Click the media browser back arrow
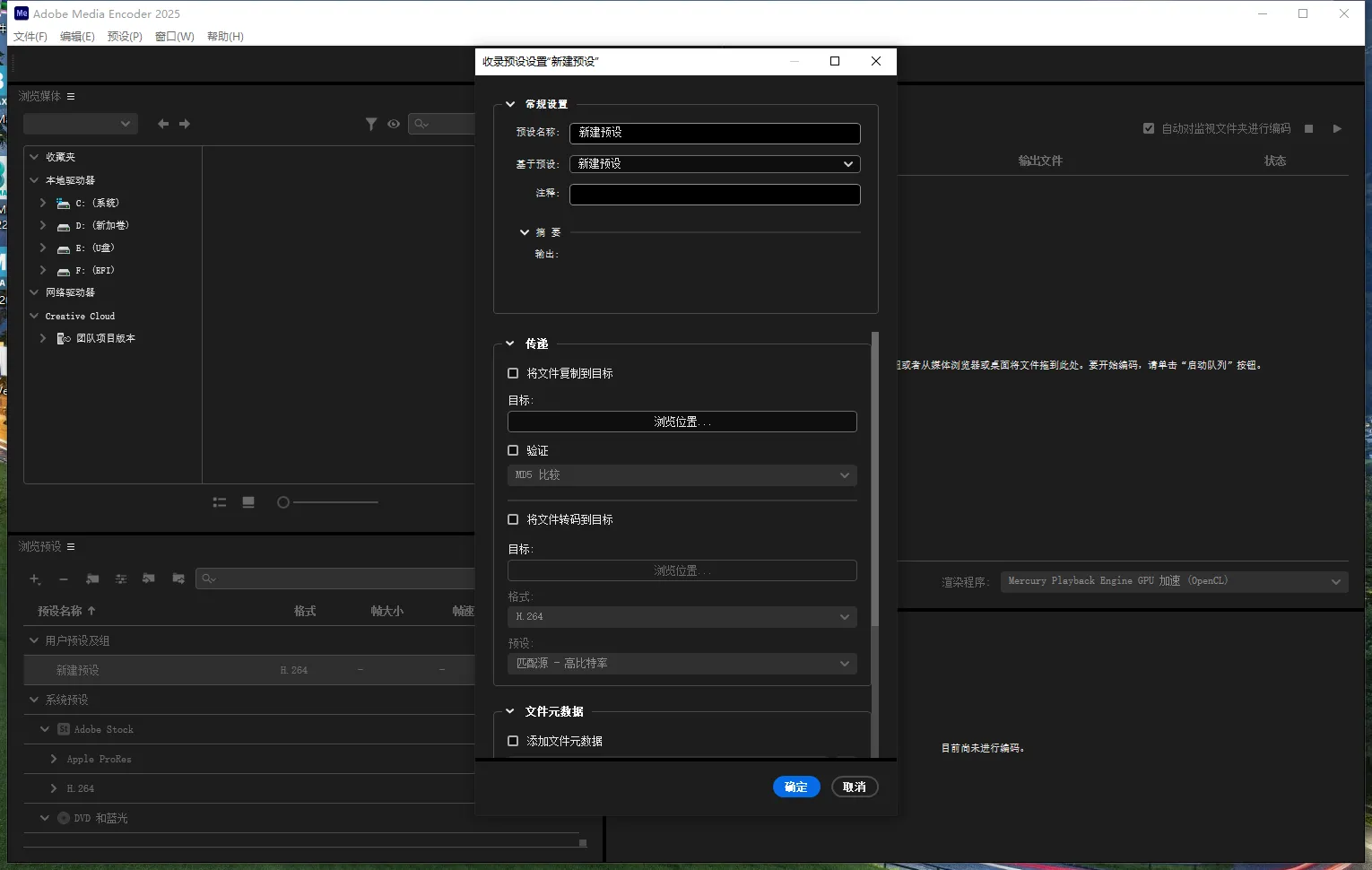The width and height of the screenshot is (1372, 870). pos(163,124)
